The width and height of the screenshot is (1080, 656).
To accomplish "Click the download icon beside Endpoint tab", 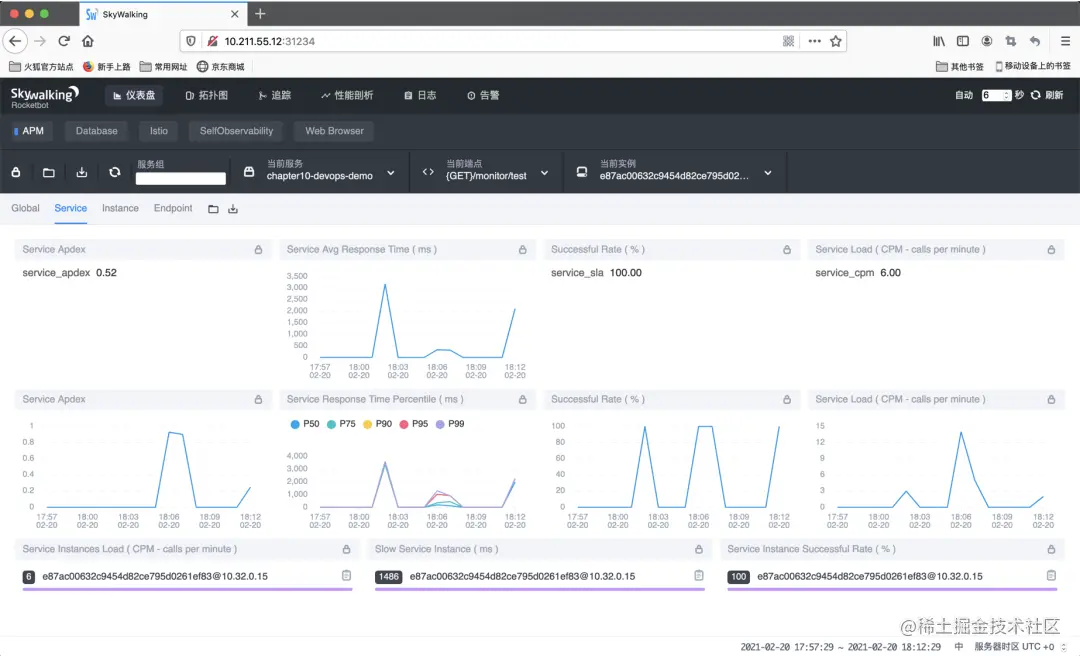I will point(233,209).
